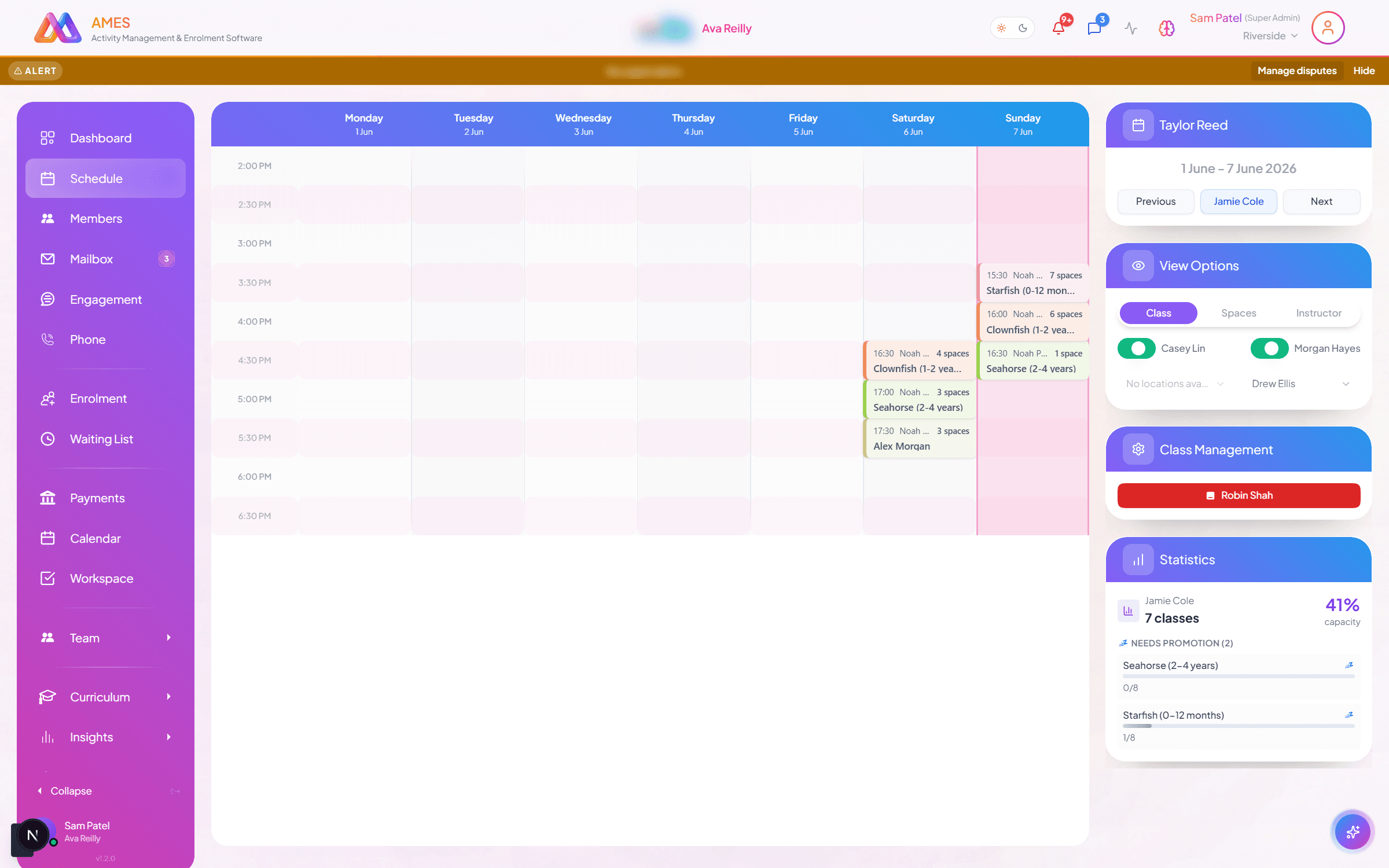Screen dimensions: 1389x868
Task: Click the Manage disputes button
Action: click(1297, 71)
